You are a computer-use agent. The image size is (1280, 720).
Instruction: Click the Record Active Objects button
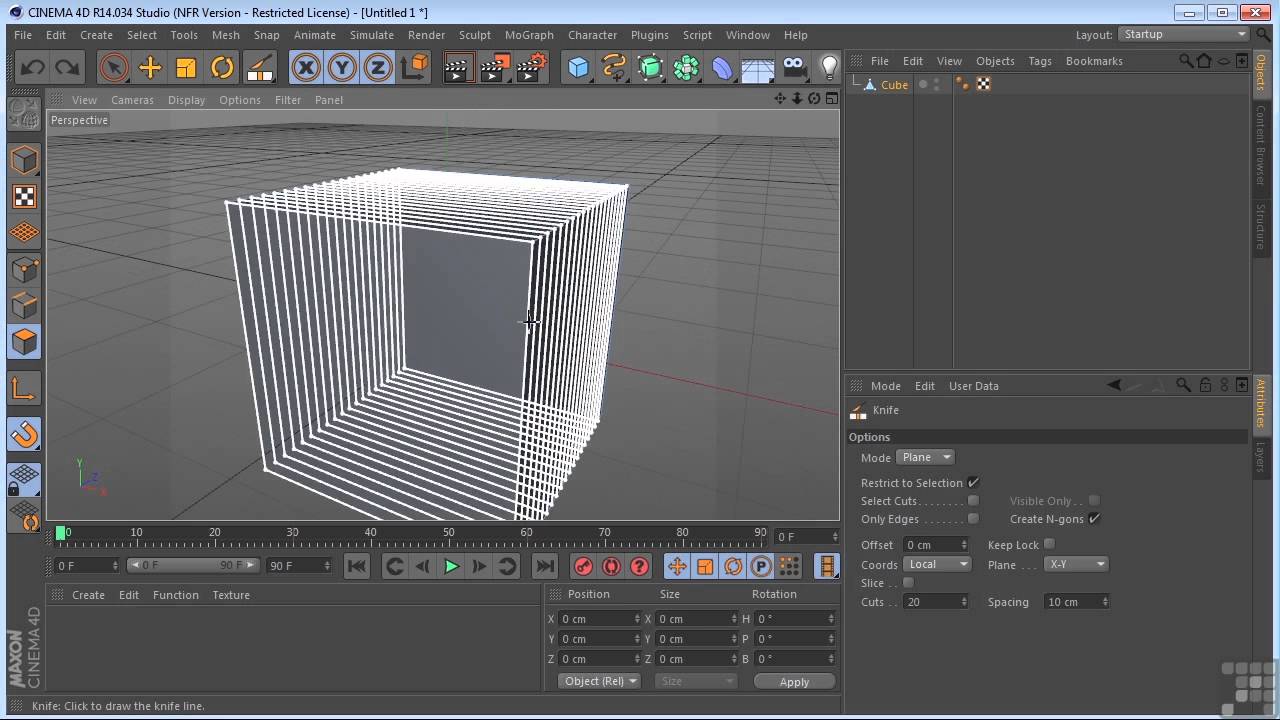[x=583, y=567]
